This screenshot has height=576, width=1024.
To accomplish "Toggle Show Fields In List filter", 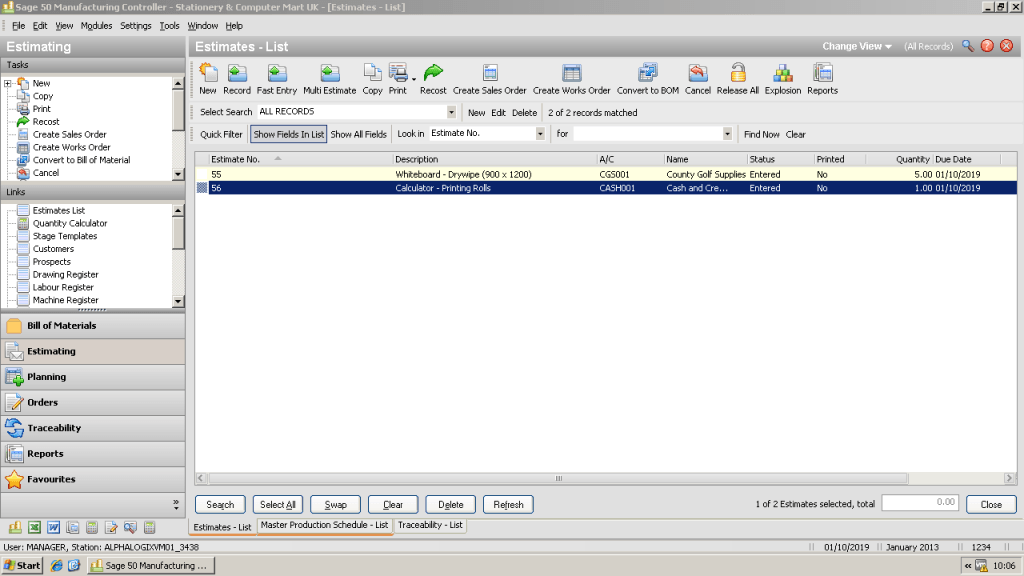I will click(289, 135).
